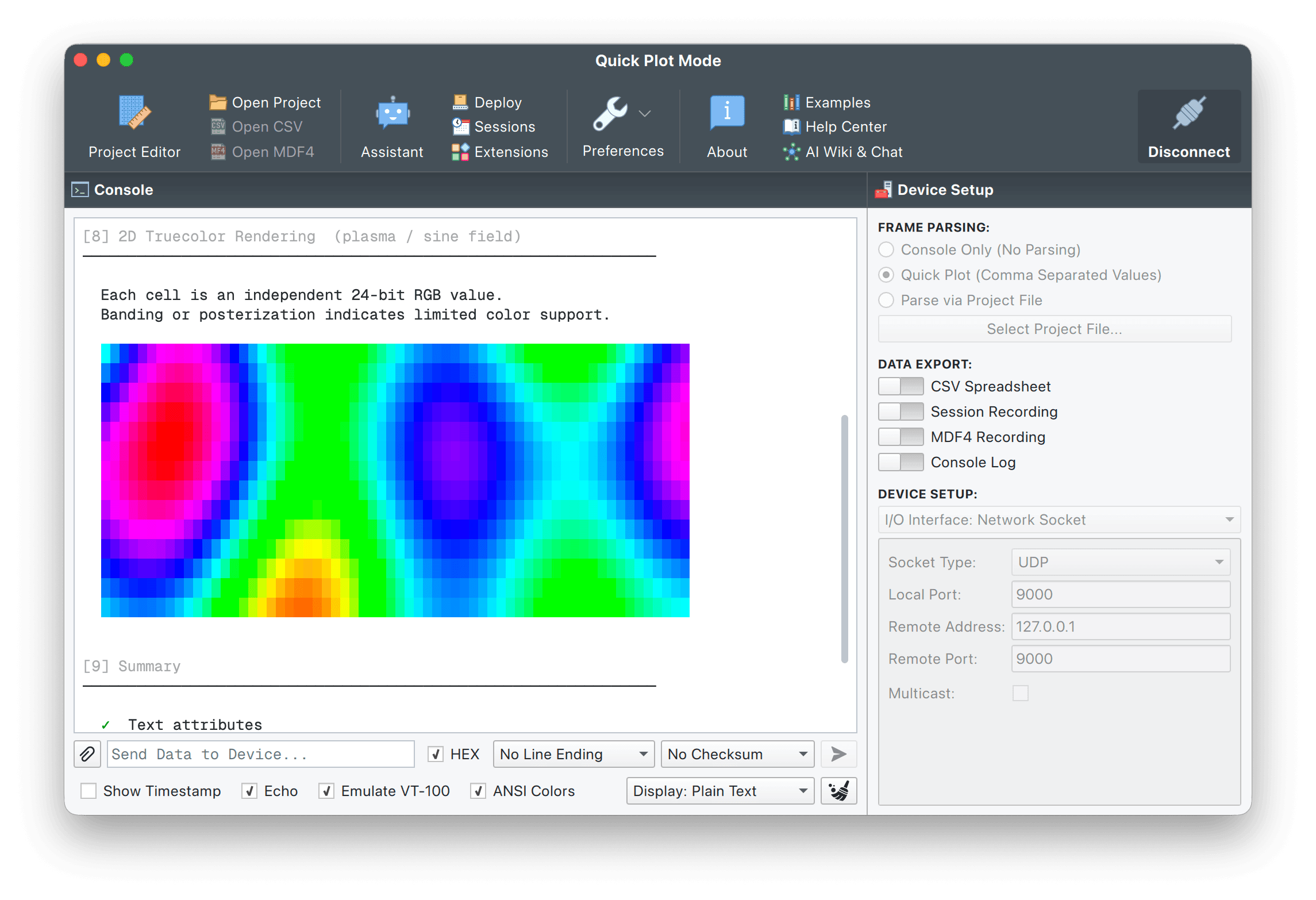The width and height of the screenshot is (1316, 900).
Task: Toggle the CSV Spreadsheet export switch
Action: pyautogui.click(x=901, y=386)
